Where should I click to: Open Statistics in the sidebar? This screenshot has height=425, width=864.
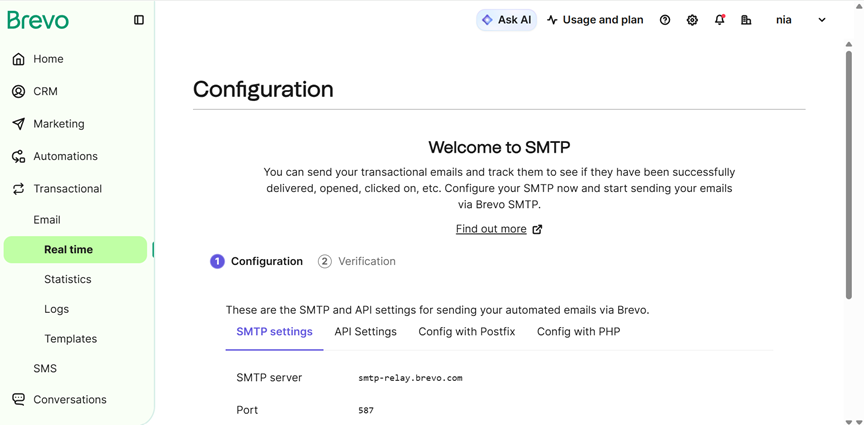click(68, 279)
